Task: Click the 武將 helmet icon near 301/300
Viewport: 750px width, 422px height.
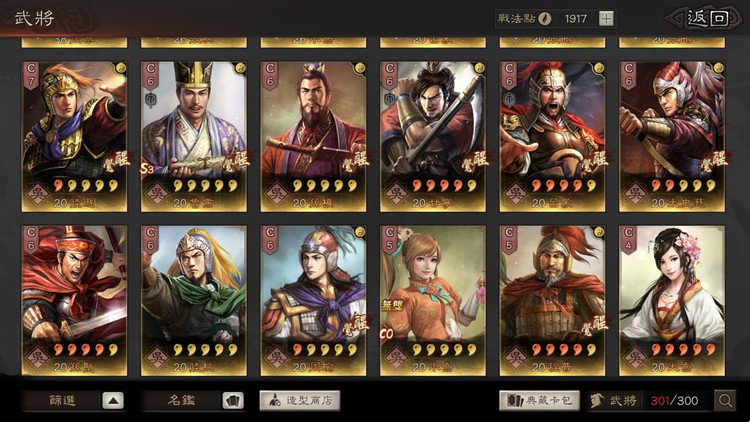Action: [x=596, y=400]
